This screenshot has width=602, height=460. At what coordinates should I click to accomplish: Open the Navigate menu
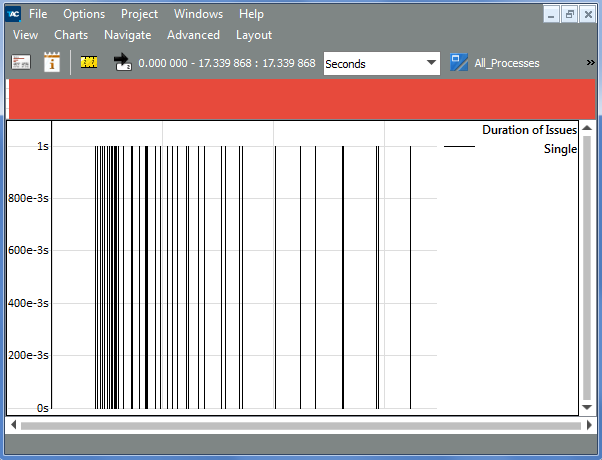[x=127, y=34]
